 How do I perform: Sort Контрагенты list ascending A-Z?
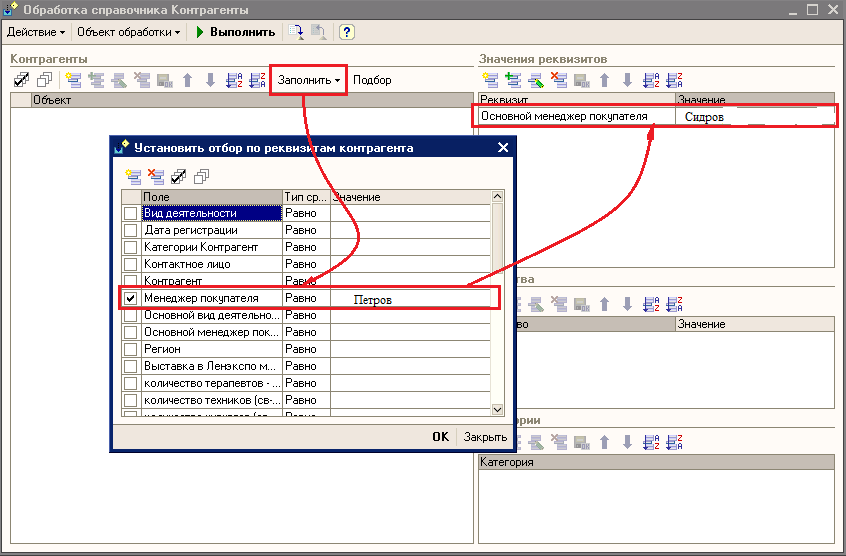(234, 80)
